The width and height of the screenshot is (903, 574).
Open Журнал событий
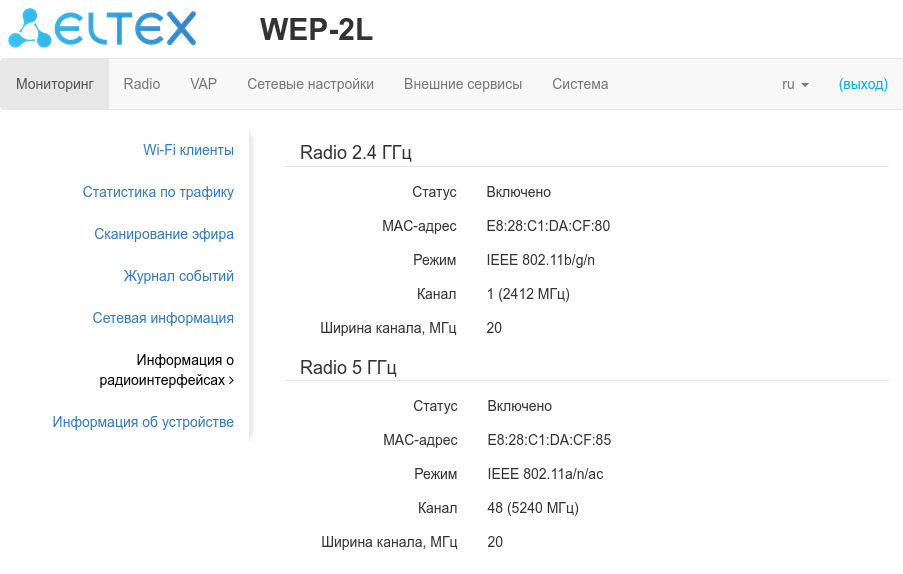[178, 276]
